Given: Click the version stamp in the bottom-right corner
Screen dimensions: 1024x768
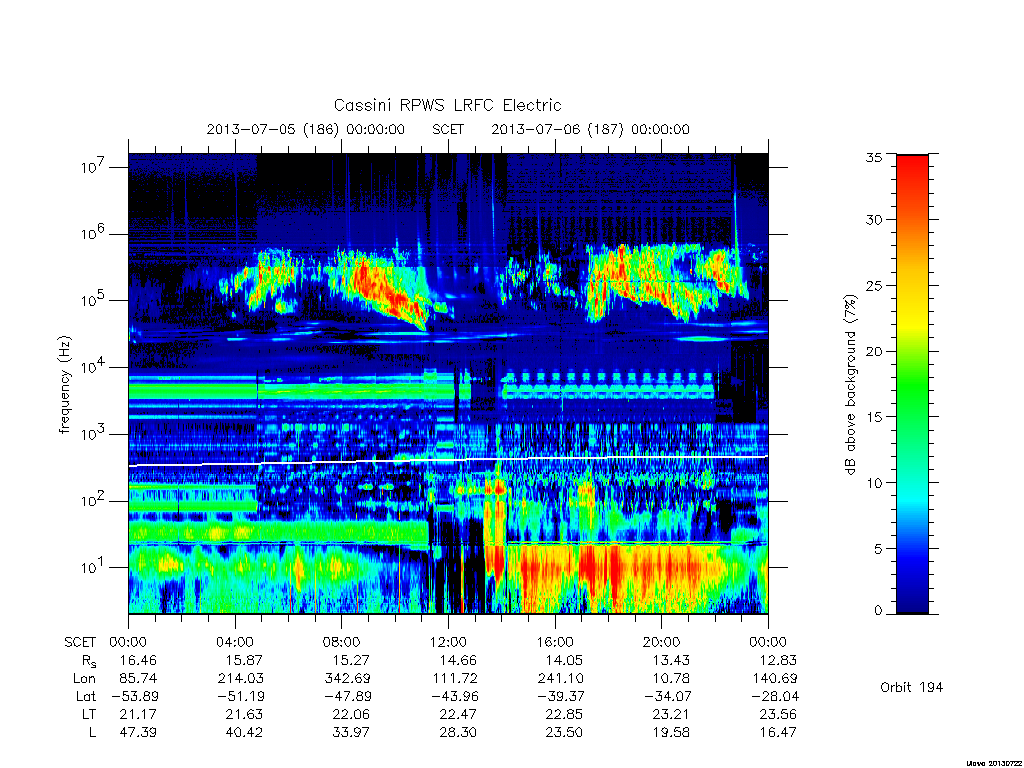Looking at the screenshot, I should [993, 763].
